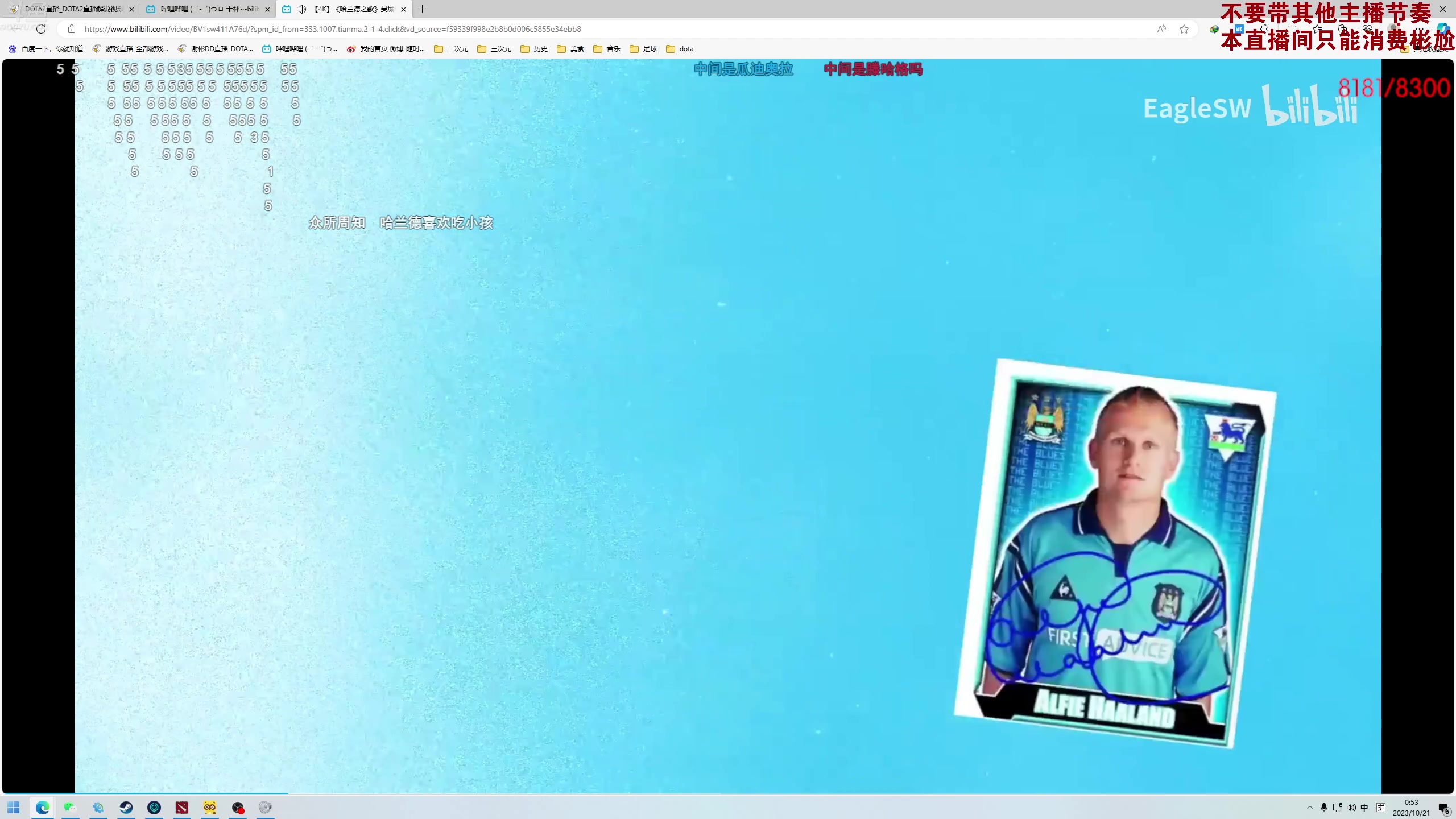Open the download manager extension icon
Viewport: 1456px width, 819px height.
tap(1214, 29)
